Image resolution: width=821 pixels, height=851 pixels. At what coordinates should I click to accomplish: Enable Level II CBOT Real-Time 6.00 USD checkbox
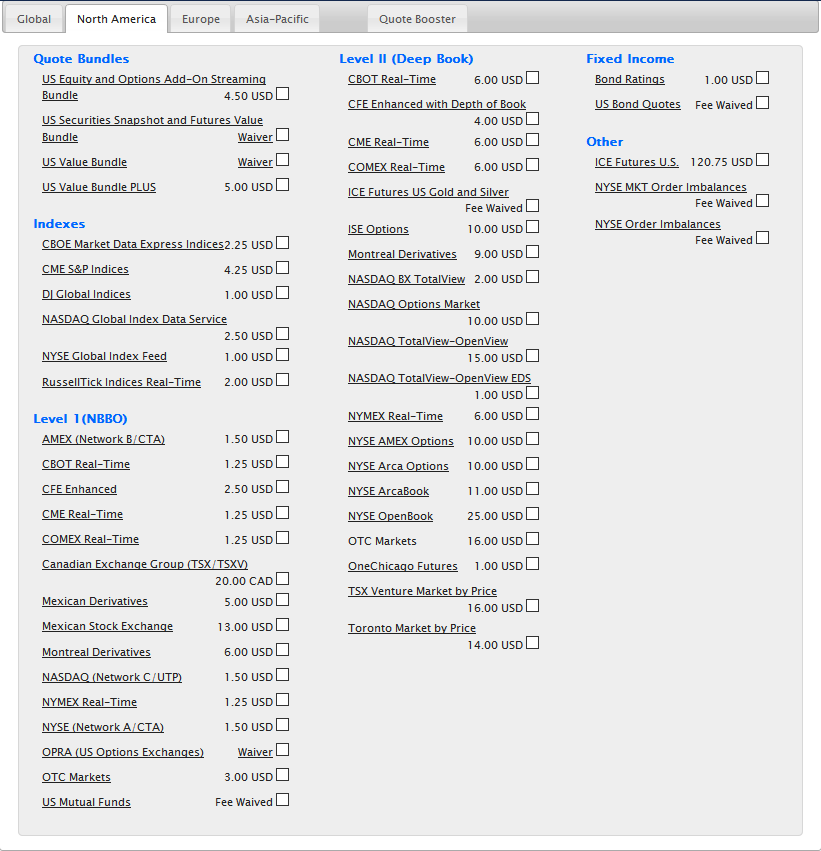click(x=533, y=78)
